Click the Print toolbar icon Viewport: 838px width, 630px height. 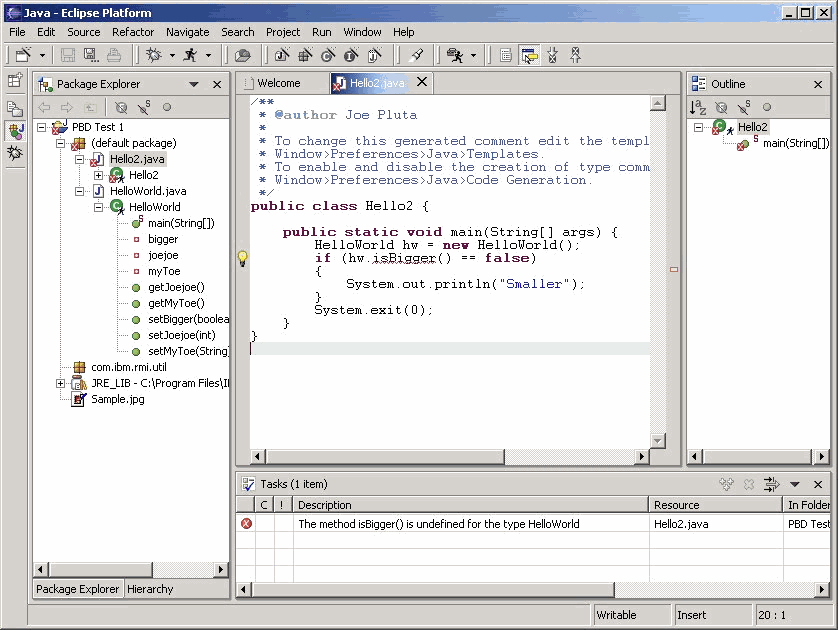click(114, 55)
